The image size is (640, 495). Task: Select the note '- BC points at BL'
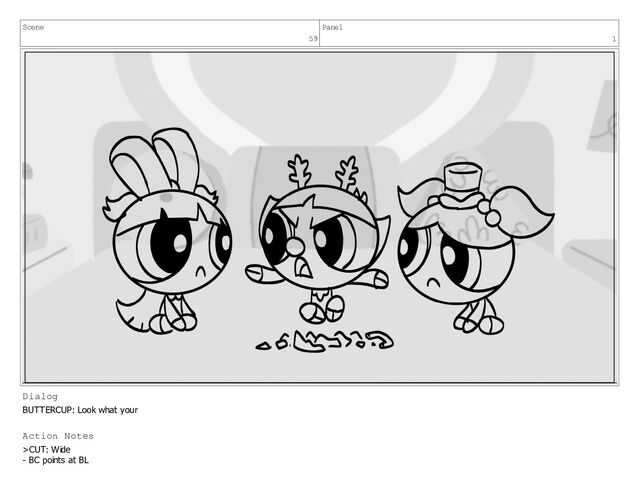pyautogui.click(x=56, y=460)
